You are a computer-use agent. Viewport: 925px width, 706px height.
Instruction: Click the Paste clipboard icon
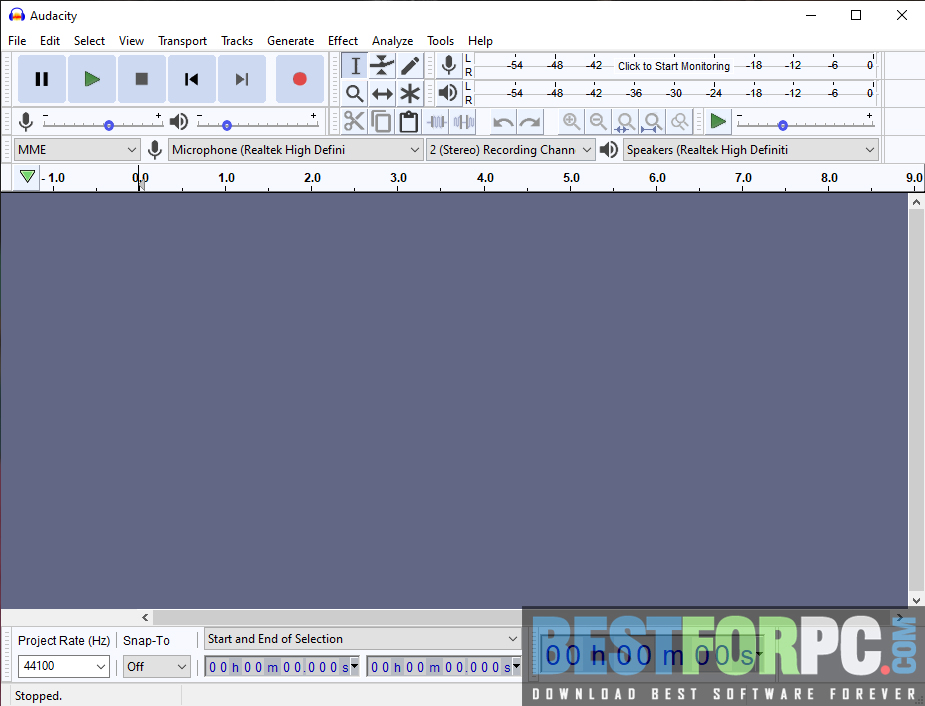(x=409, y=122)
